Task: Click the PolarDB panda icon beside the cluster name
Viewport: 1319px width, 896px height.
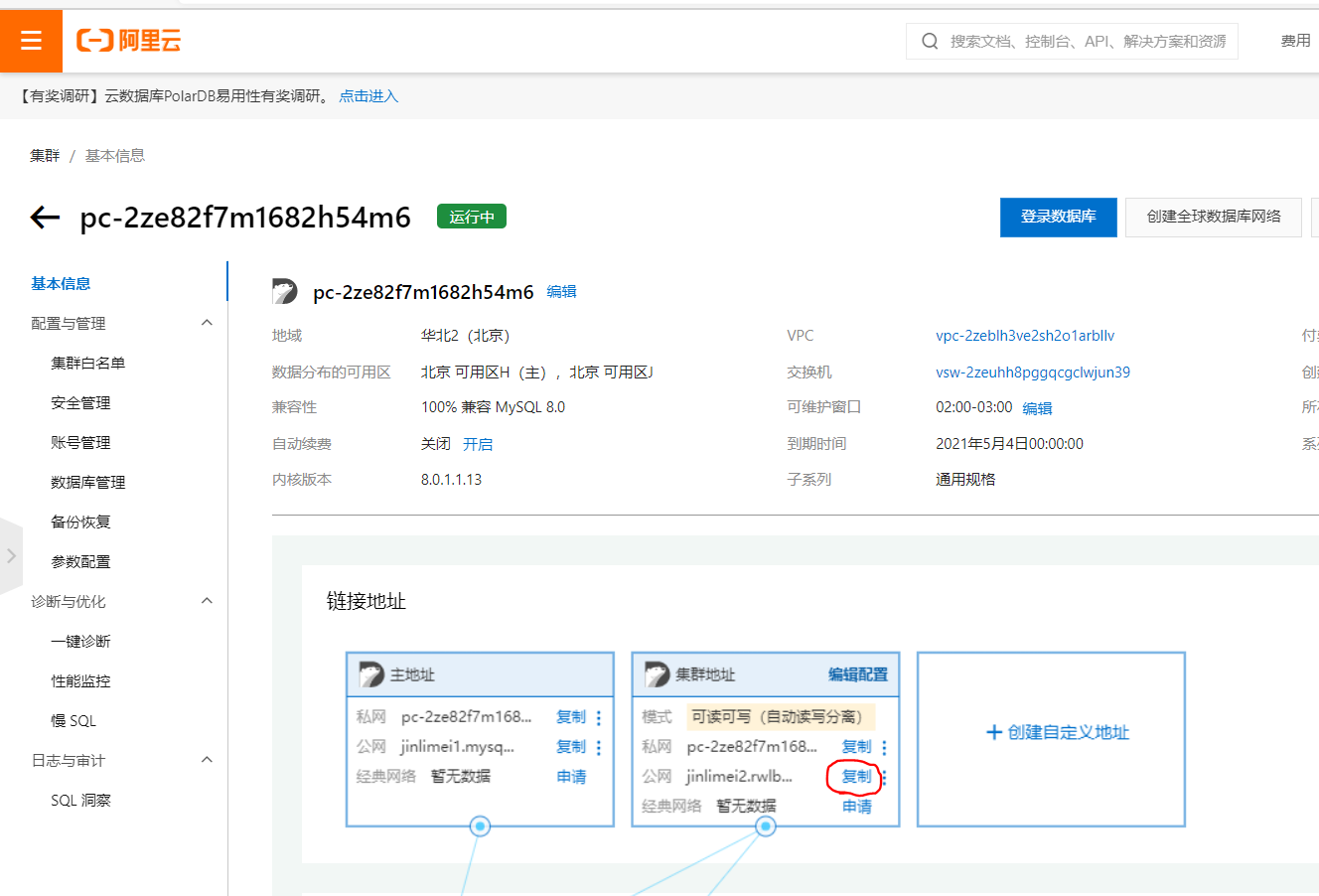Action: click(x=285, y=291)
